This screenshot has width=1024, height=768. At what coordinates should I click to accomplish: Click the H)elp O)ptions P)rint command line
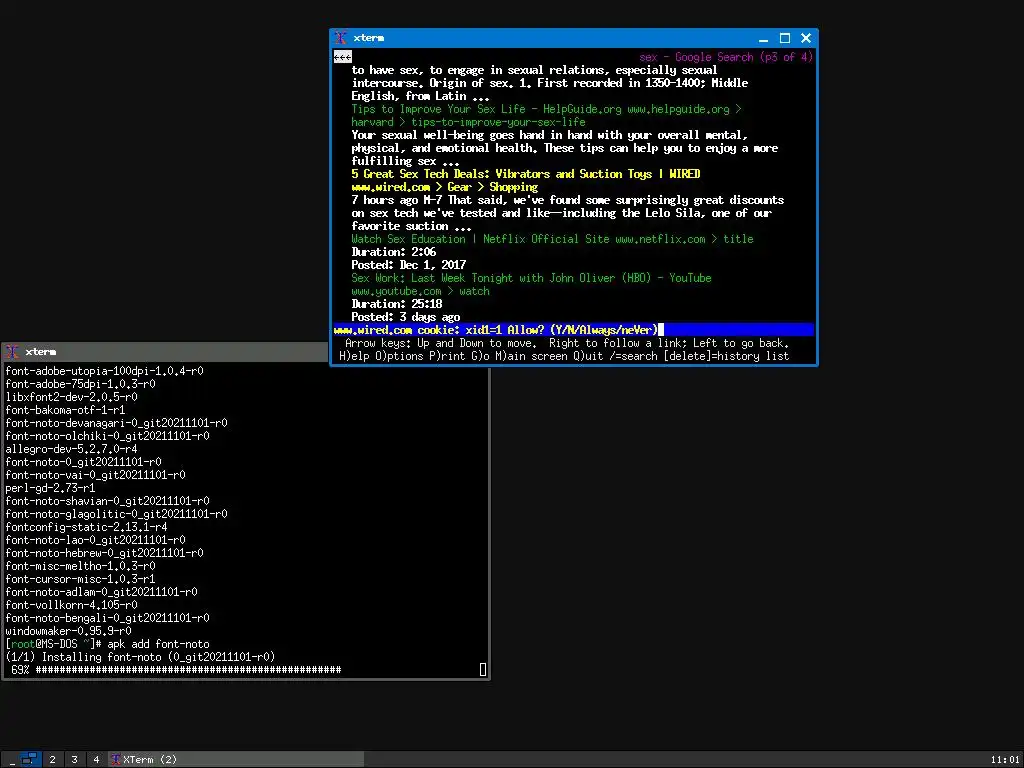564,356
